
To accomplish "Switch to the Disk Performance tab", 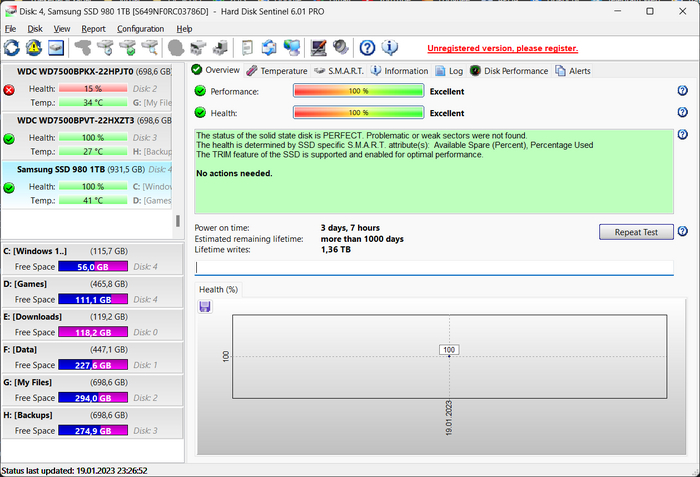I will (x=509, y=71).
